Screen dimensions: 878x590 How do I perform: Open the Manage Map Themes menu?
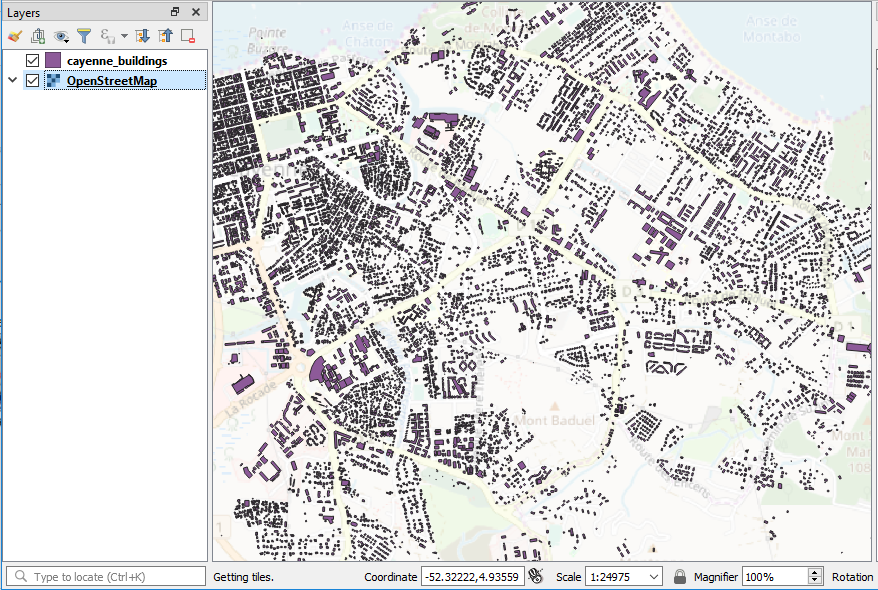click(60, 35)
